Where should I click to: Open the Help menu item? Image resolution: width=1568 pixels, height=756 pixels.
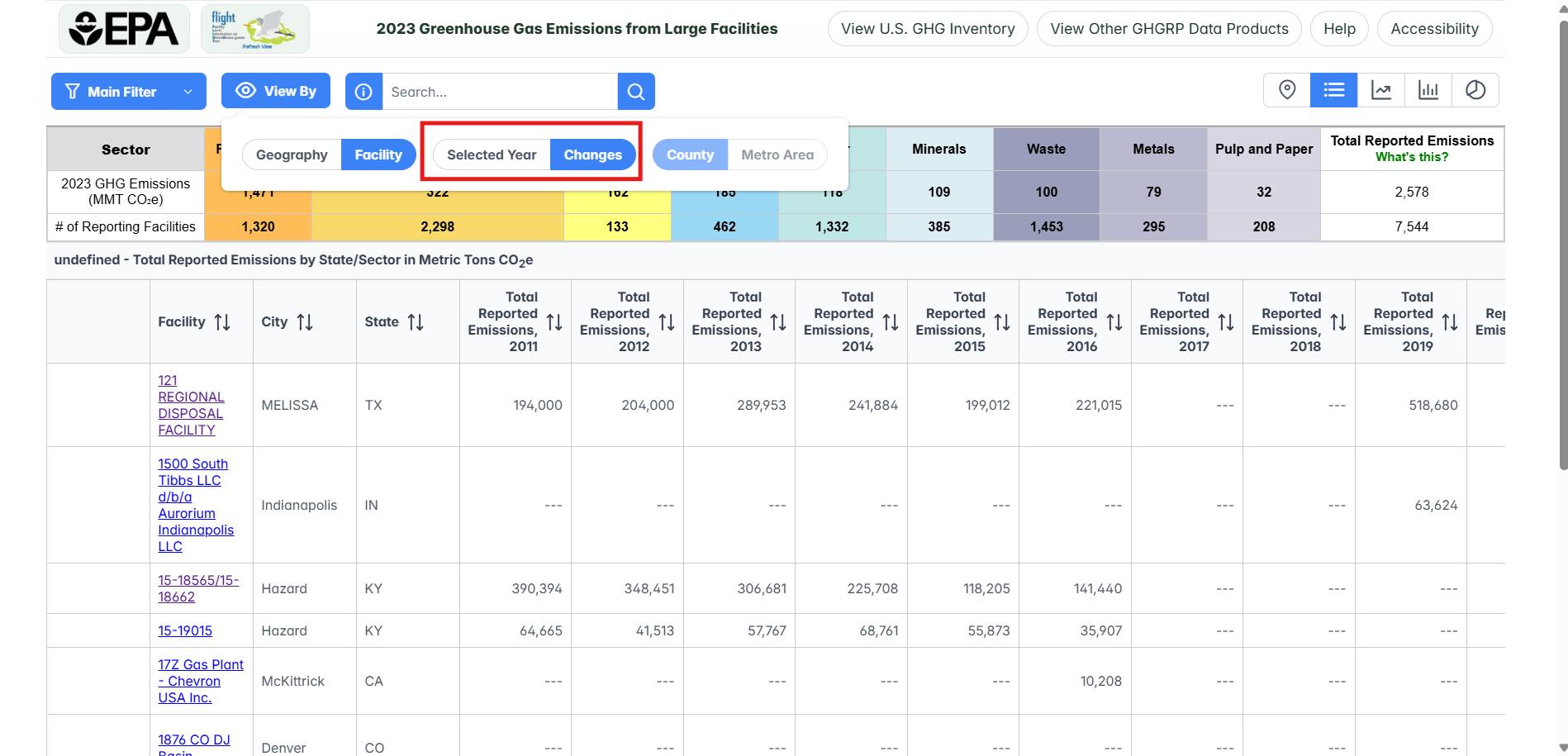(1338, 29)
